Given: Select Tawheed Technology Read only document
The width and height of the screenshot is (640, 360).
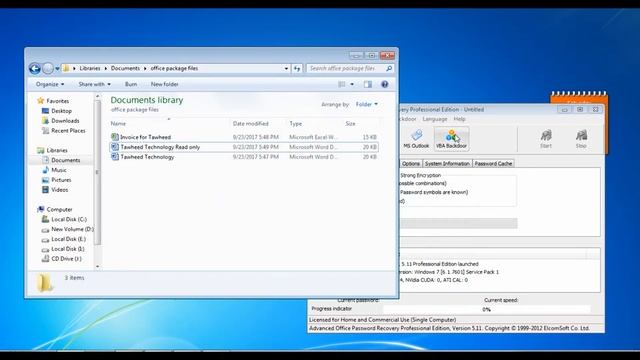Looking at the screenshot, I should click(x=244, y=147).
